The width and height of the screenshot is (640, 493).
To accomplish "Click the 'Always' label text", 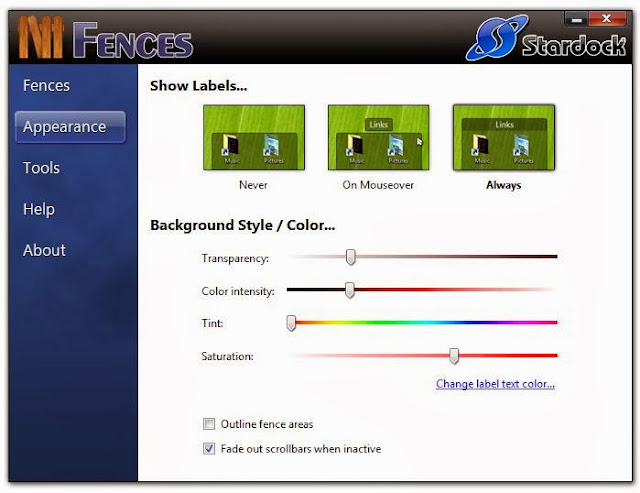I will (x=504, y=185).
